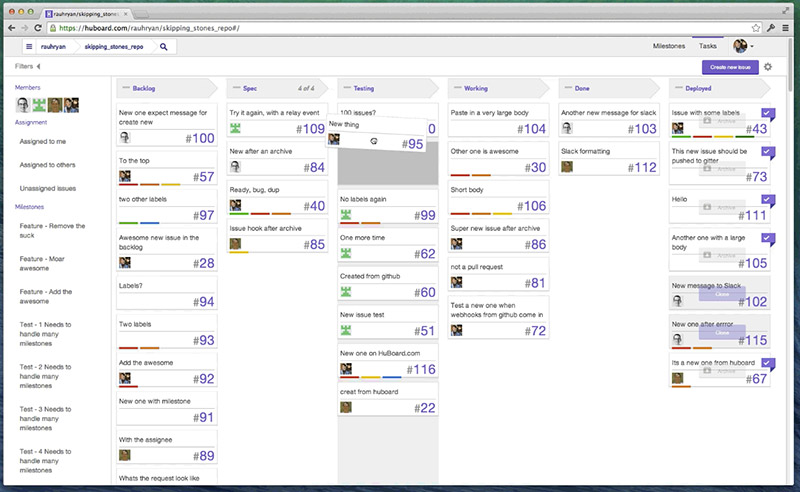Click the browser address bar
This screenshot has width=800, height=492.
click(x=398, y=28)
